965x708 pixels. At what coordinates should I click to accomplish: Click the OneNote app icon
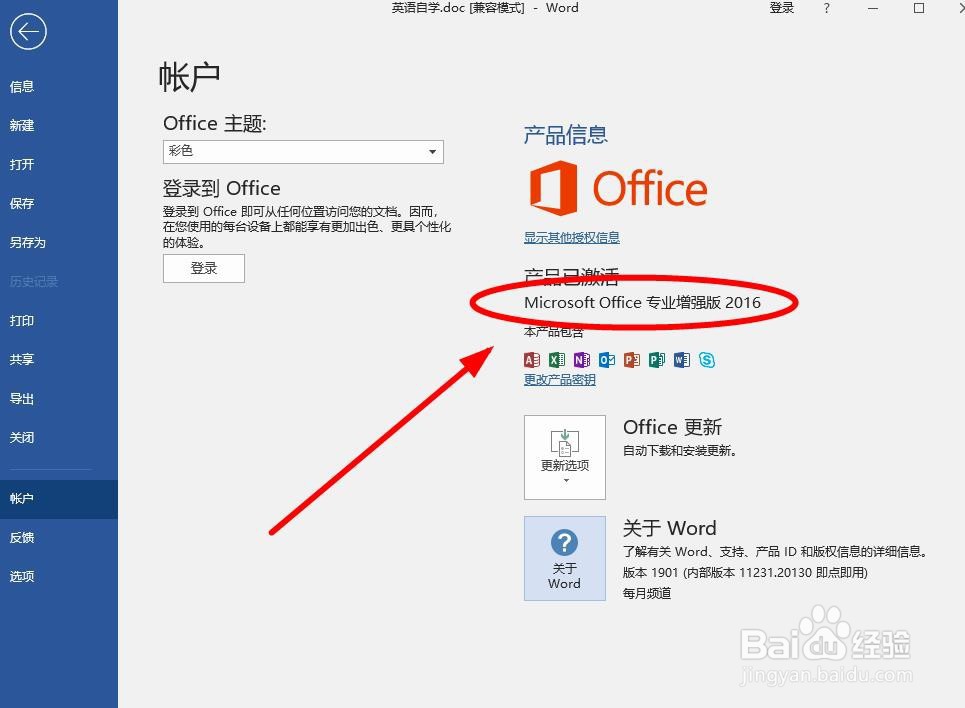click(x=582, y=360)
